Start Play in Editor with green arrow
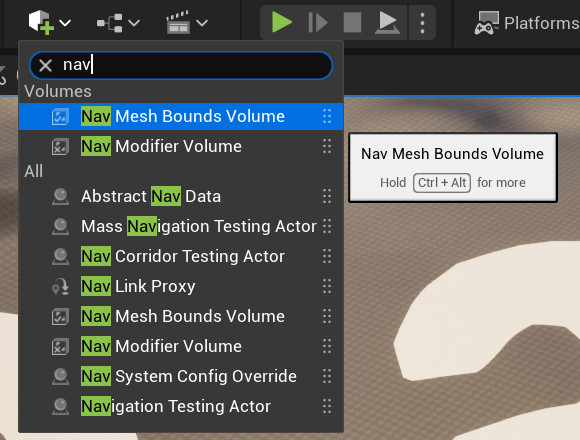The height and width of the screenshot is (440, 580). click(281, 22)
